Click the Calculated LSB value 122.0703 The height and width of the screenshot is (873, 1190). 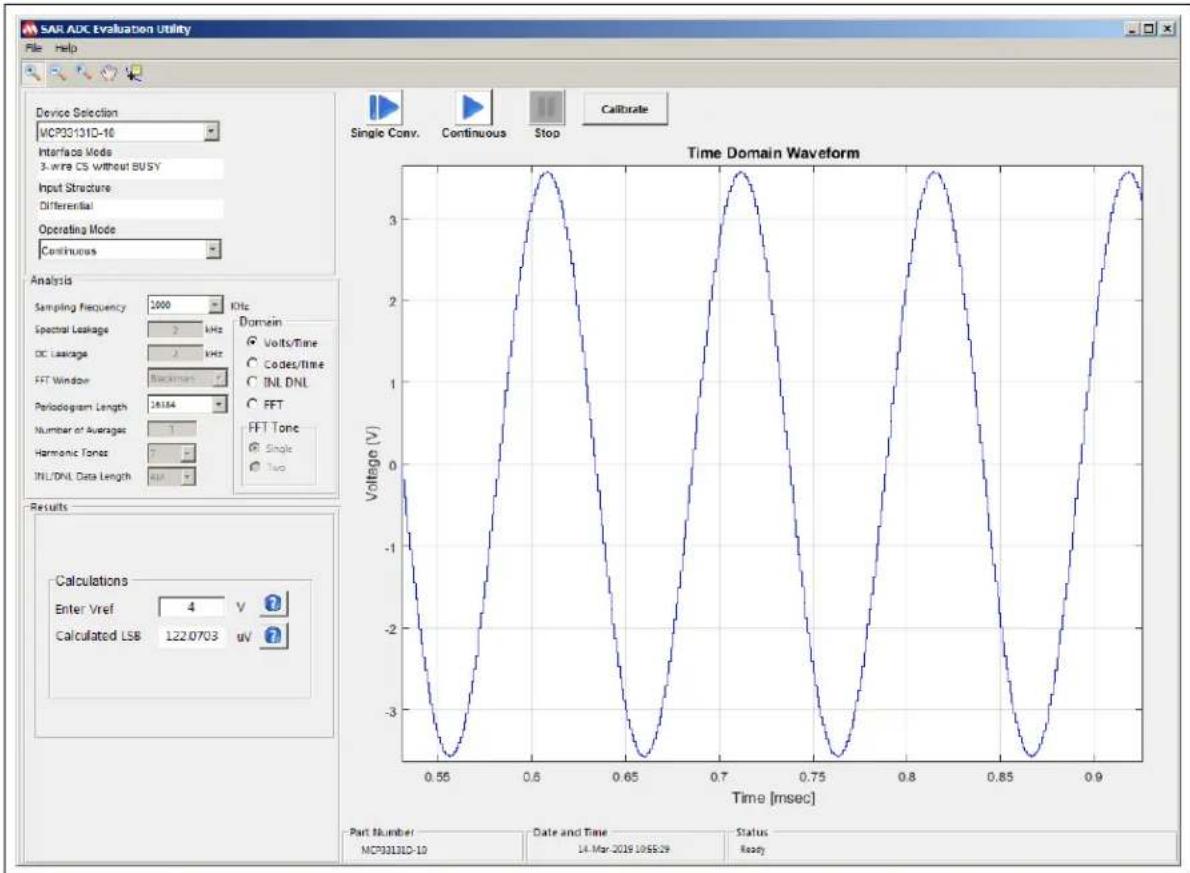191,636
